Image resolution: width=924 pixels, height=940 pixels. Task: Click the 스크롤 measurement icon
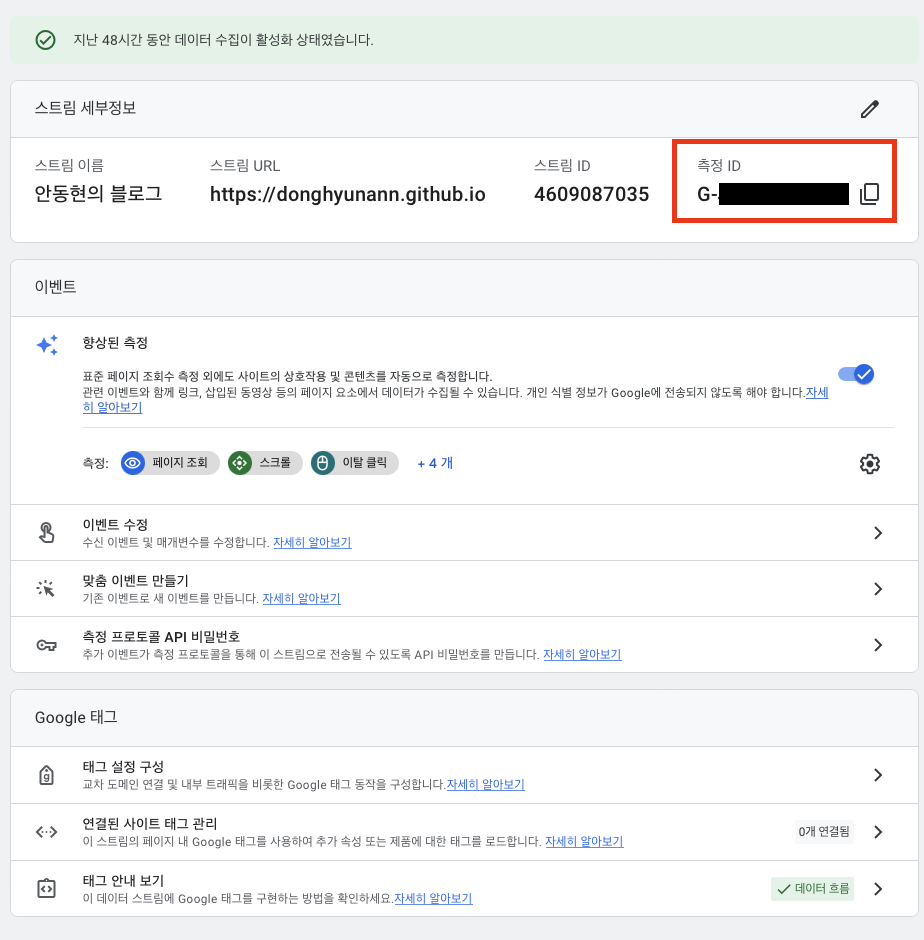(x=240, y=463)
